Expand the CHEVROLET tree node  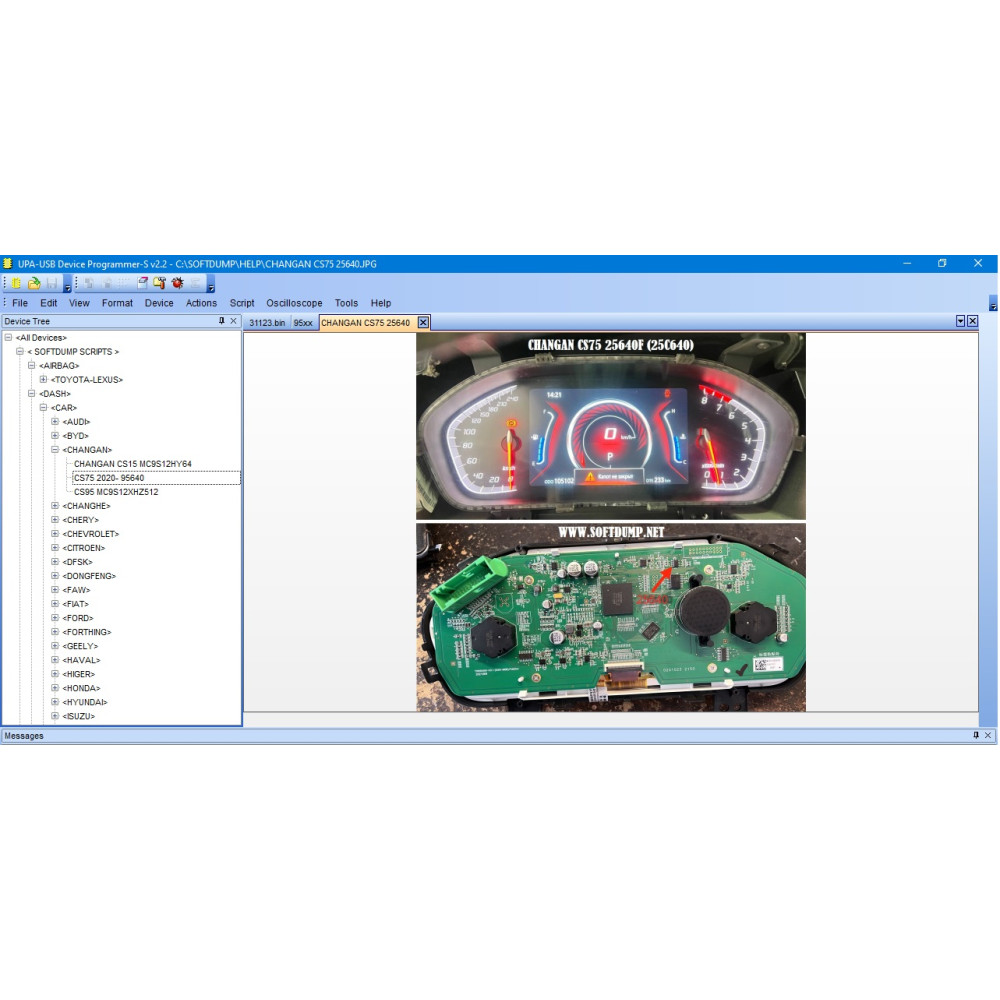[x=55, y=534]
